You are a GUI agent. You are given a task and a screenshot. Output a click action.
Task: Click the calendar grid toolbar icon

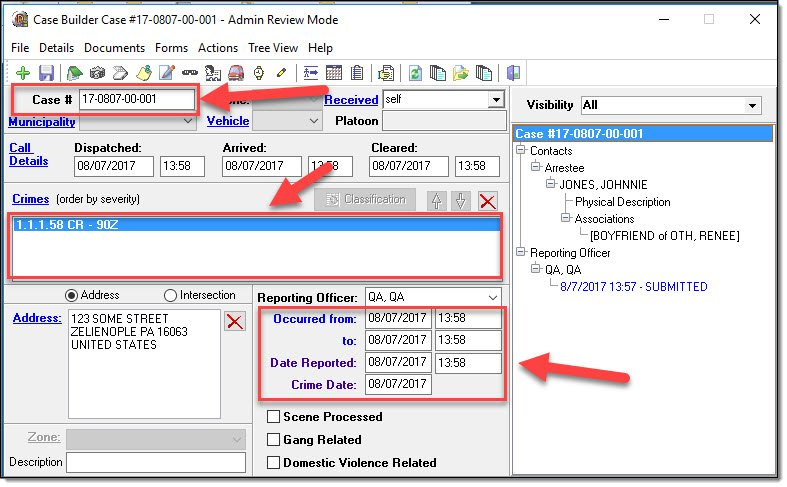point(334,73)
